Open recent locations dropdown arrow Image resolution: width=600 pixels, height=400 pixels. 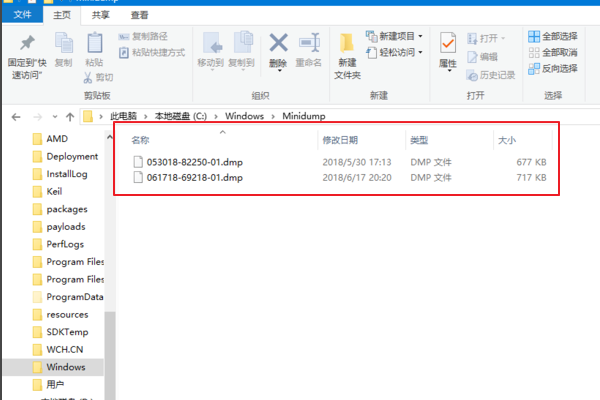pyautogui.click(x=55, y=117)
